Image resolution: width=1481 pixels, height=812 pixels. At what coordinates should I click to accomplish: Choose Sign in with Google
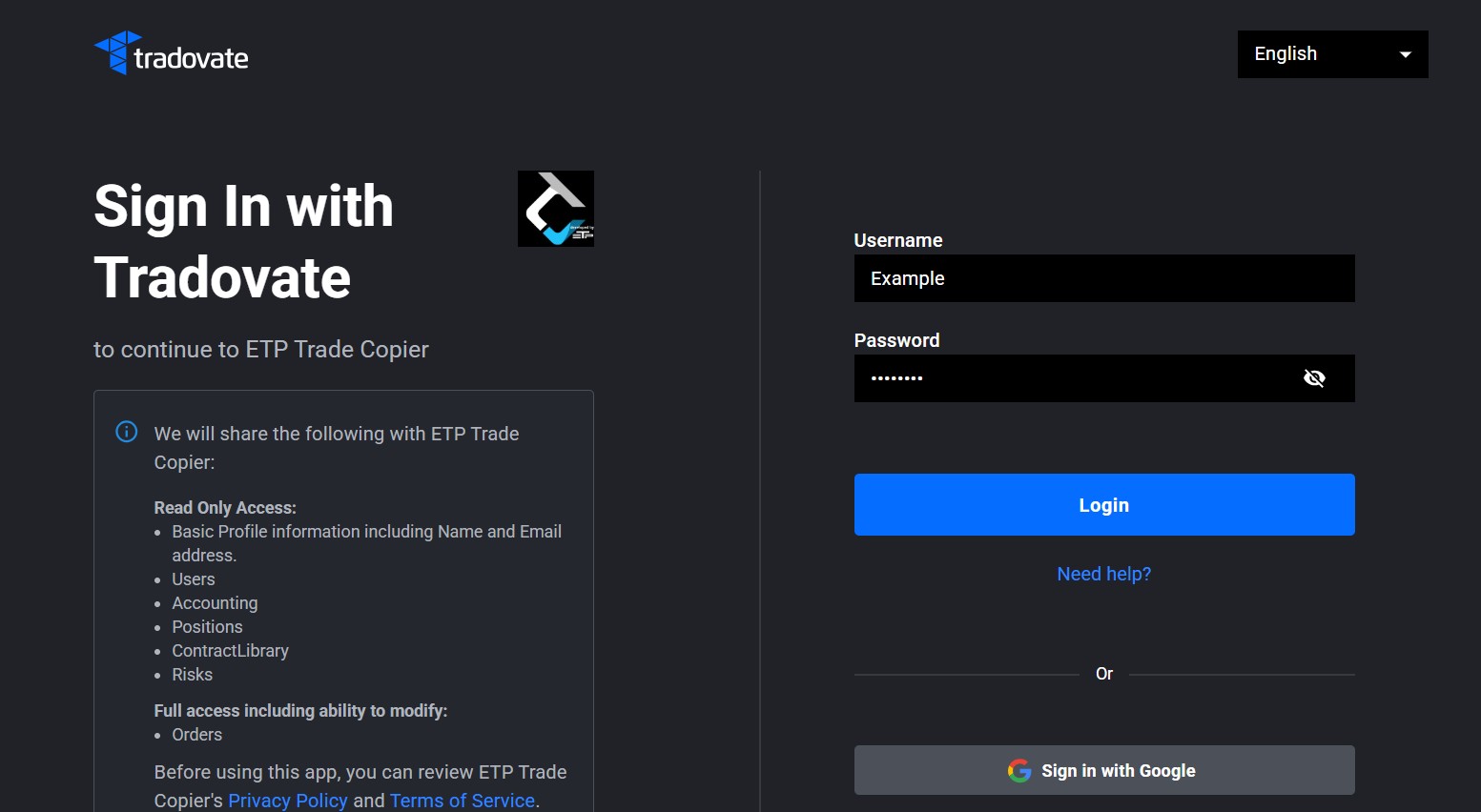coord(1103,770)
